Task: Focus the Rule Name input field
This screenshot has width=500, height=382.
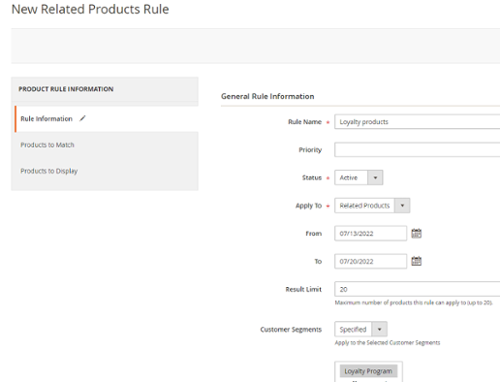Action: click(x=417, y=122)
